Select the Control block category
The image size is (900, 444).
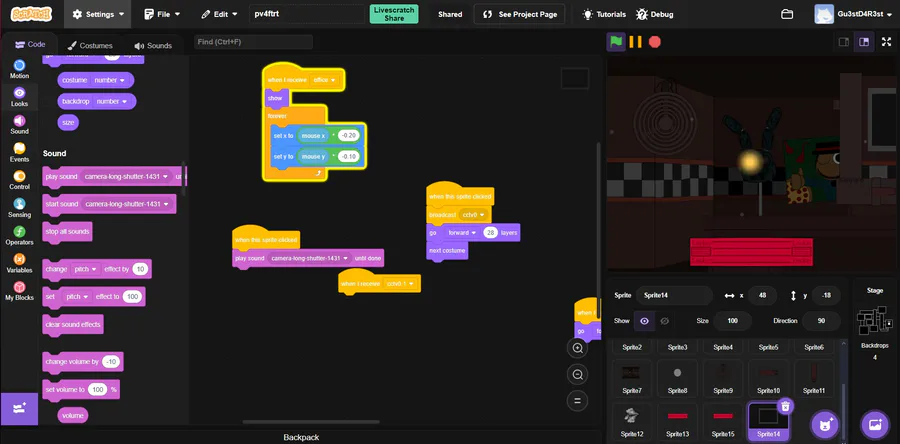pyautogui.click(x=19, y=180)
